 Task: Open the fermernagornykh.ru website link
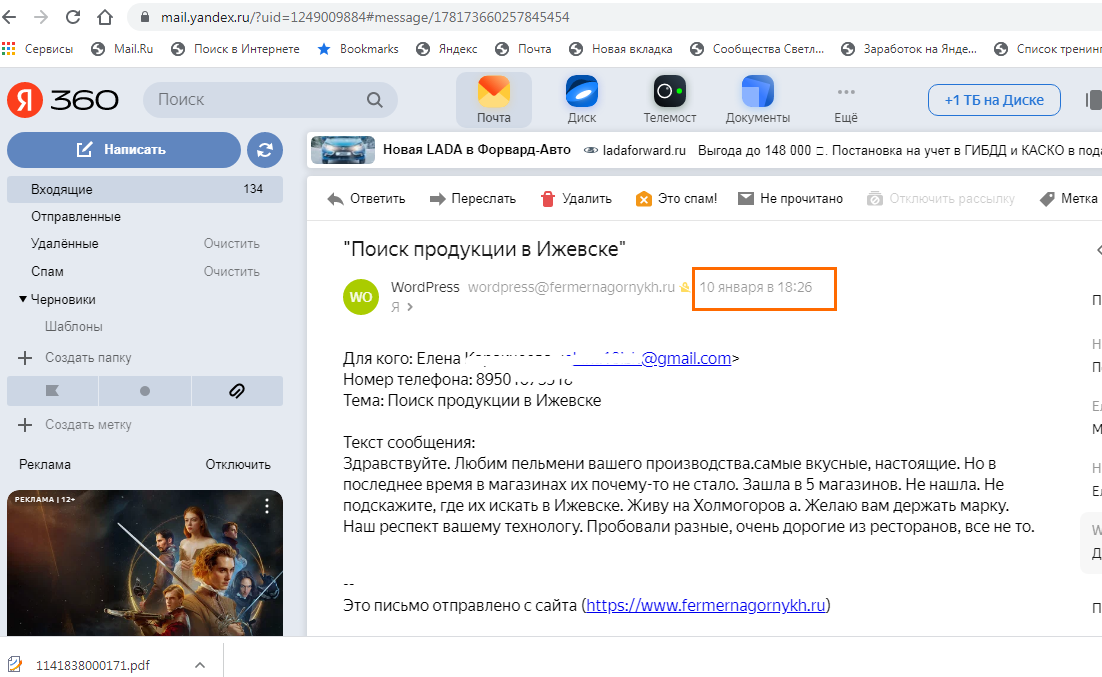click(x=706, y=605)
